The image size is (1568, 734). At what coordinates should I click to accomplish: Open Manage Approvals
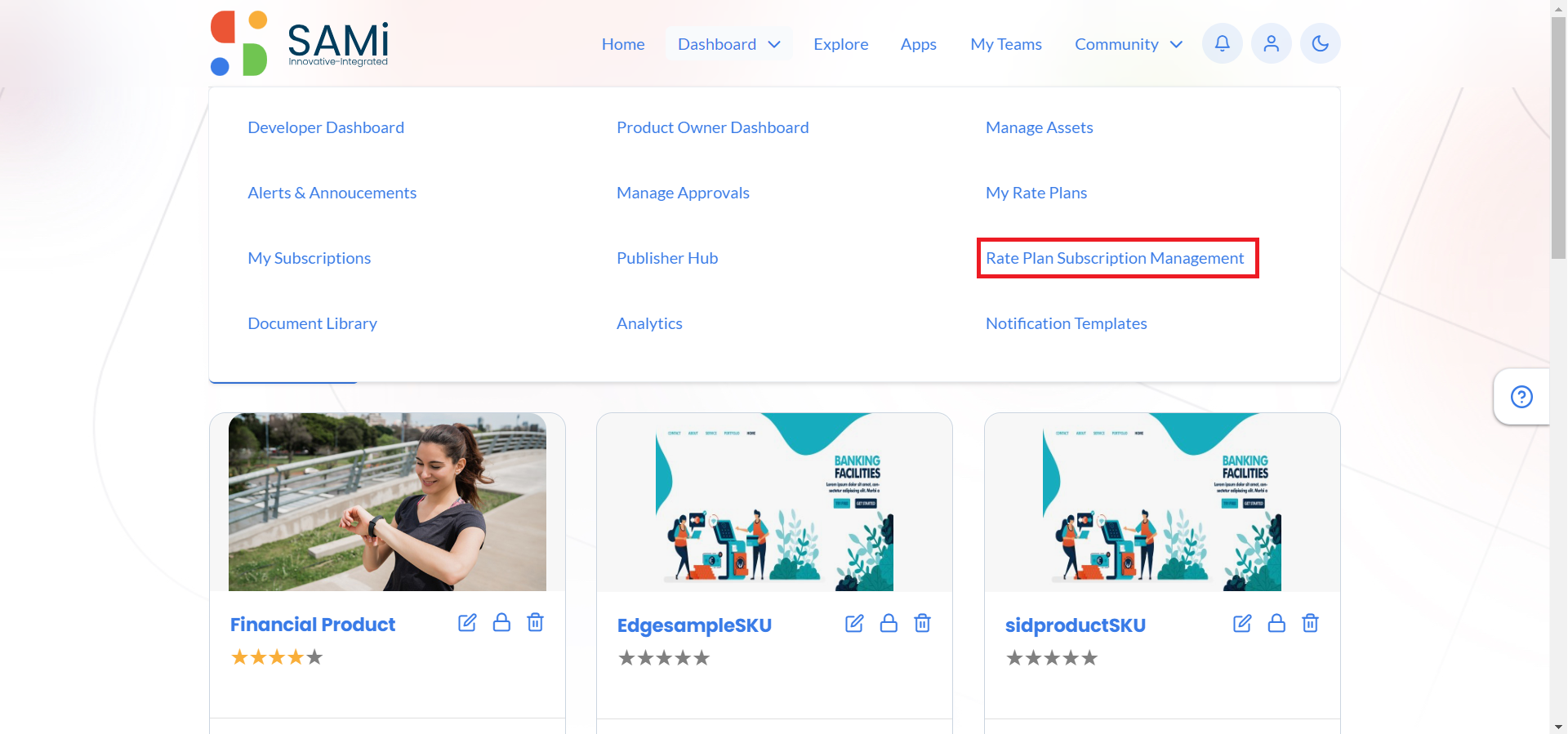pyautogui.click(x=683, y=193)
